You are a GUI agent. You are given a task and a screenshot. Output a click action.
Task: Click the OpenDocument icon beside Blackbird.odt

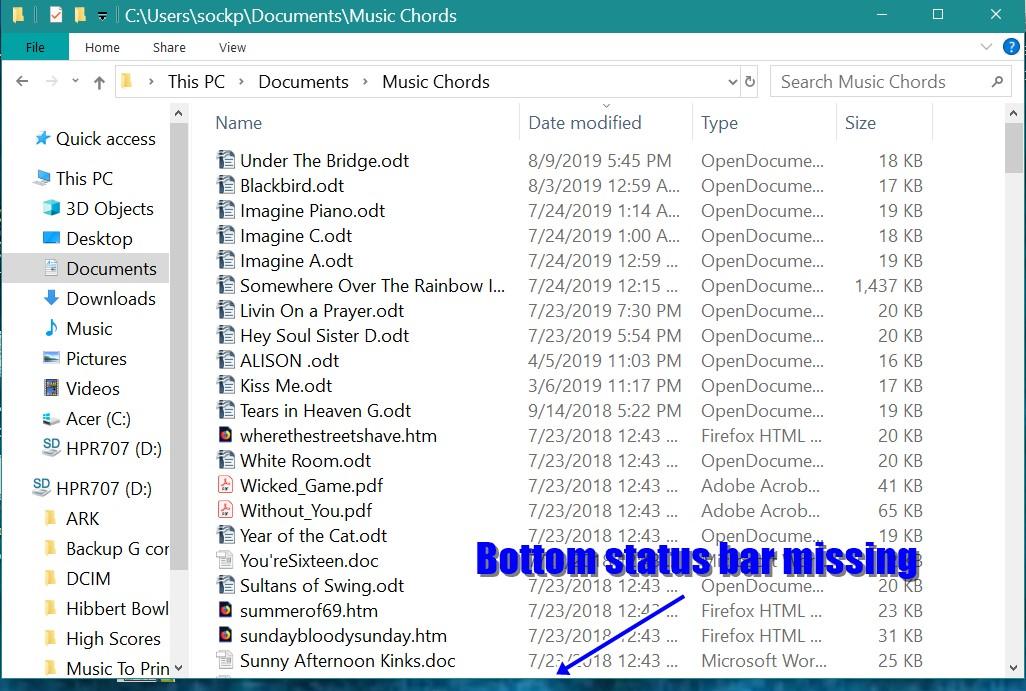pyautogui.click(x=225, y=185)
